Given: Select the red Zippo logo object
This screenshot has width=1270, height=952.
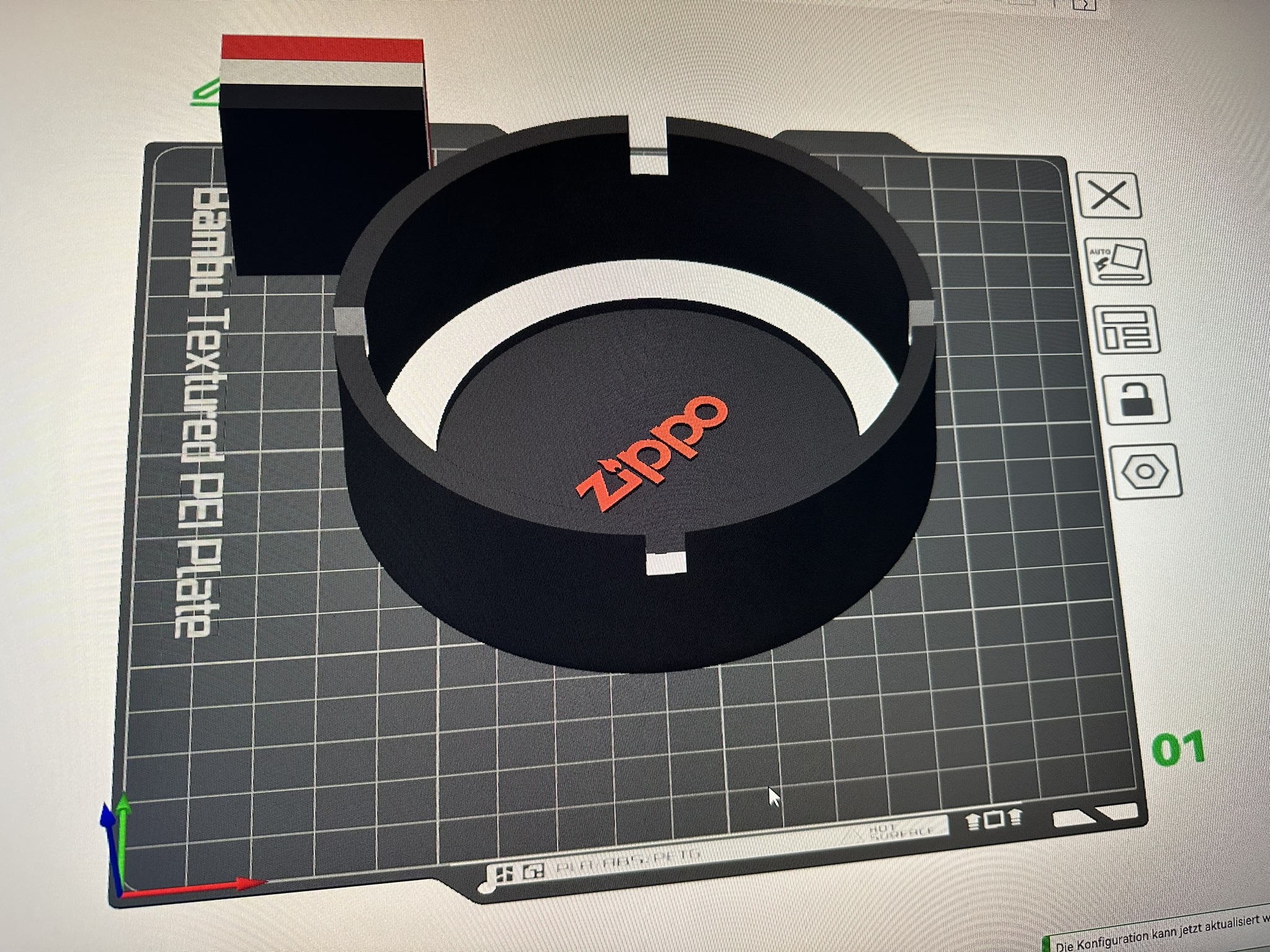Looking at the screenshot, I should (651, 452).
